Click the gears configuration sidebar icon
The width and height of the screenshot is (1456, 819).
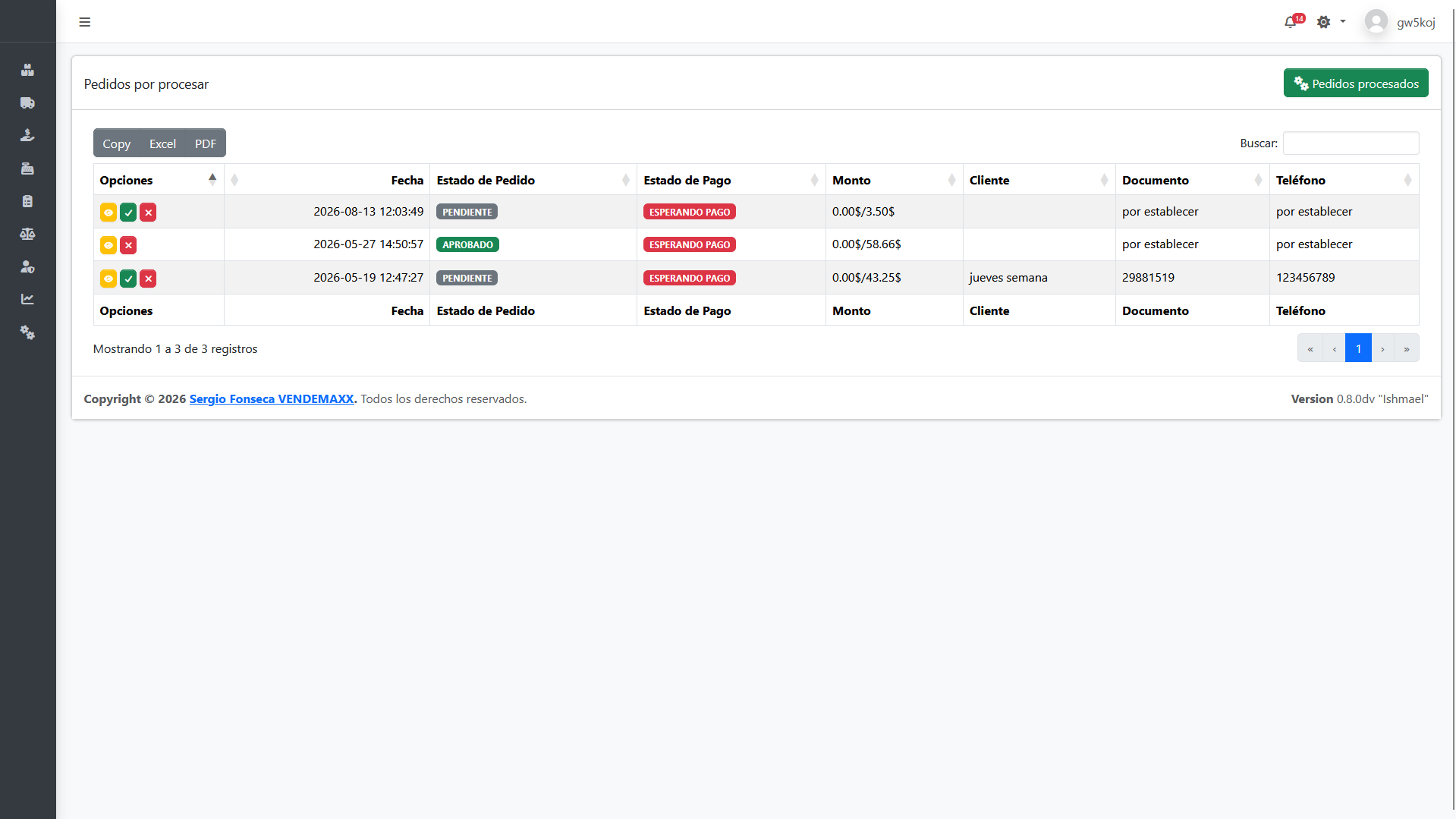coord(27,332)
